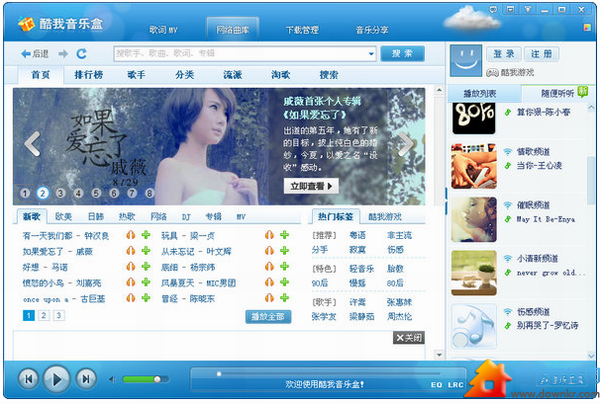Add 愤怒的小鸟 with green plus icon
The width and height of the screenshot is (600, 404).
pyautogui.click(x=146, y=282)
